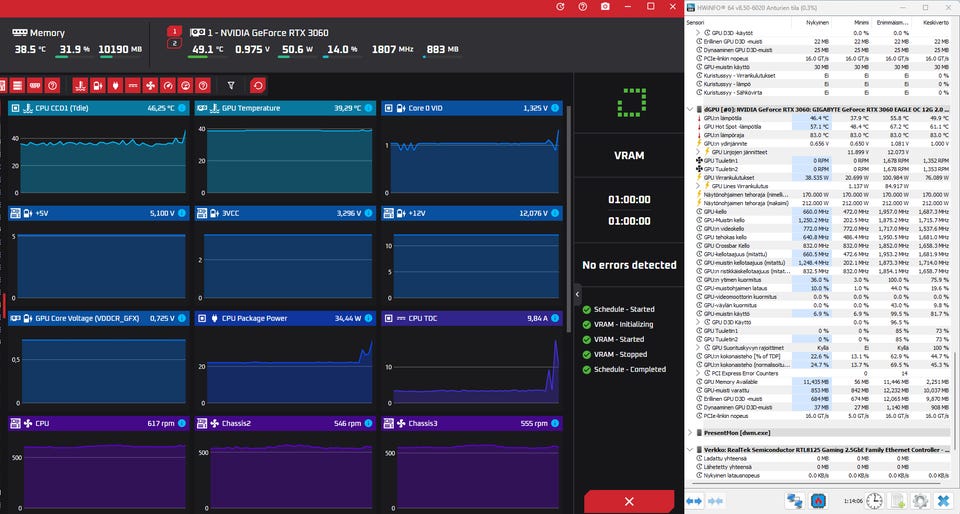Image resolution: width=960 pixels, height=514 pixels.
Task: Toggle blue dot on +12V graph
Action: (555, 214)
